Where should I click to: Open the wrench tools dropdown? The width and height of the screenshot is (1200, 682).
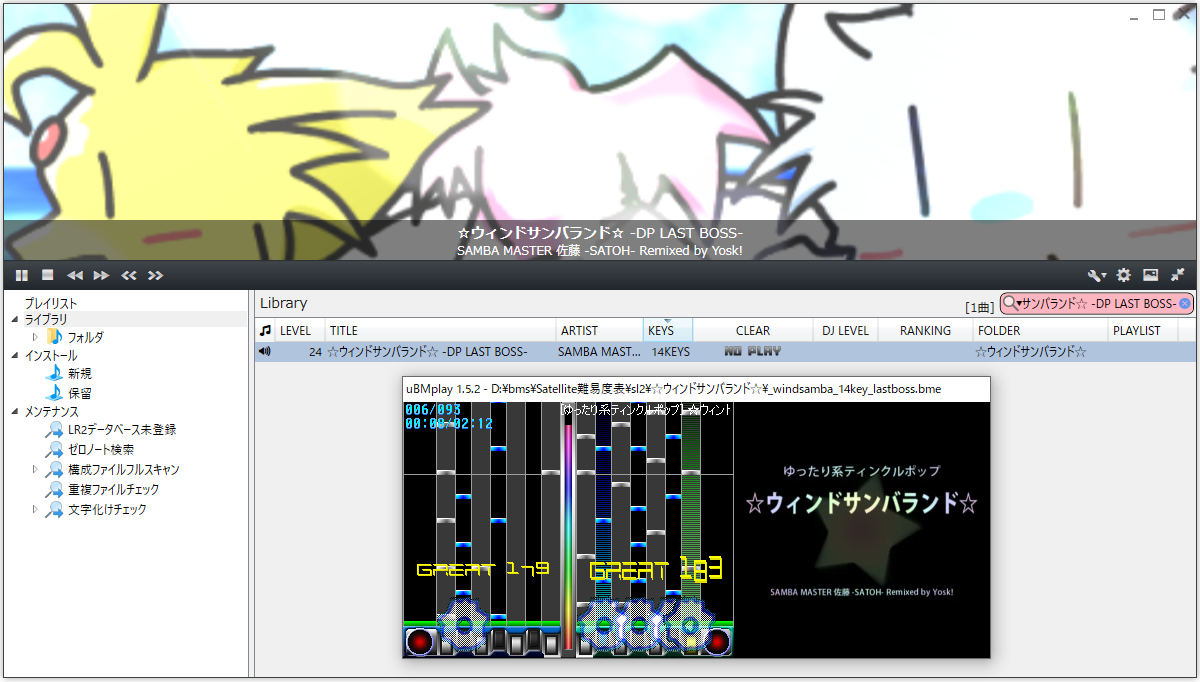click(1097, 275)
